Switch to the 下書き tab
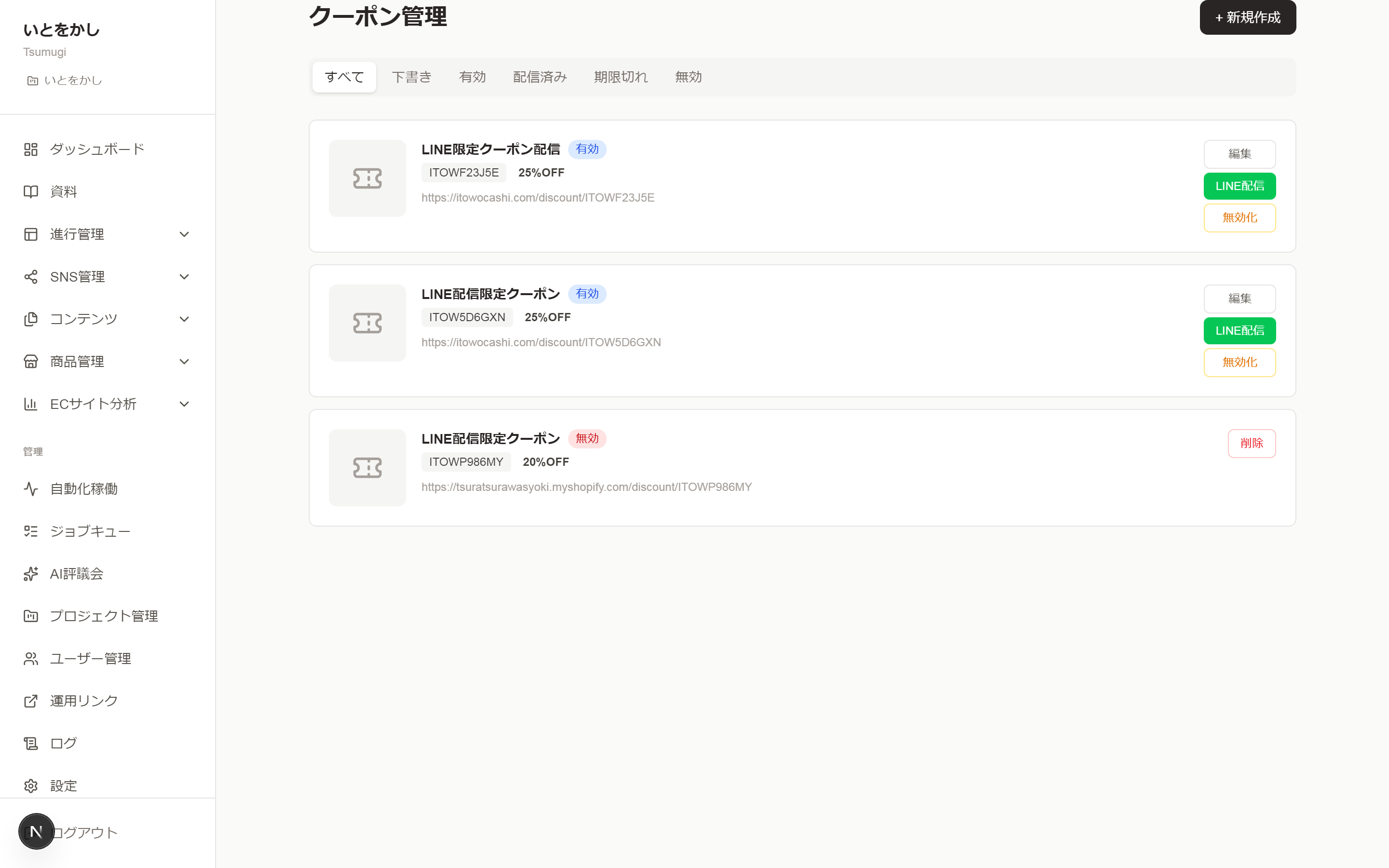 tap(411, 77)
